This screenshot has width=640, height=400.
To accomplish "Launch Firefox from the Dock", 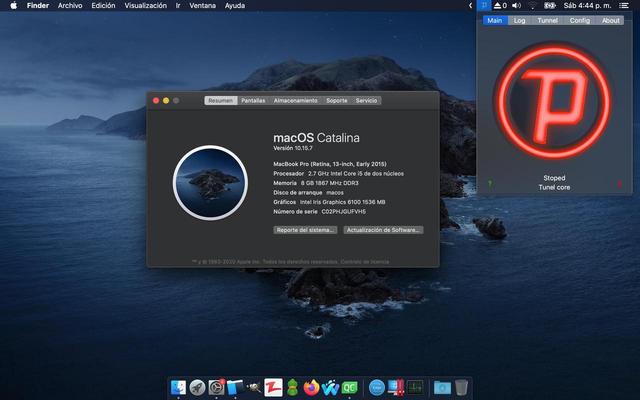I will (x=311, y=387).
